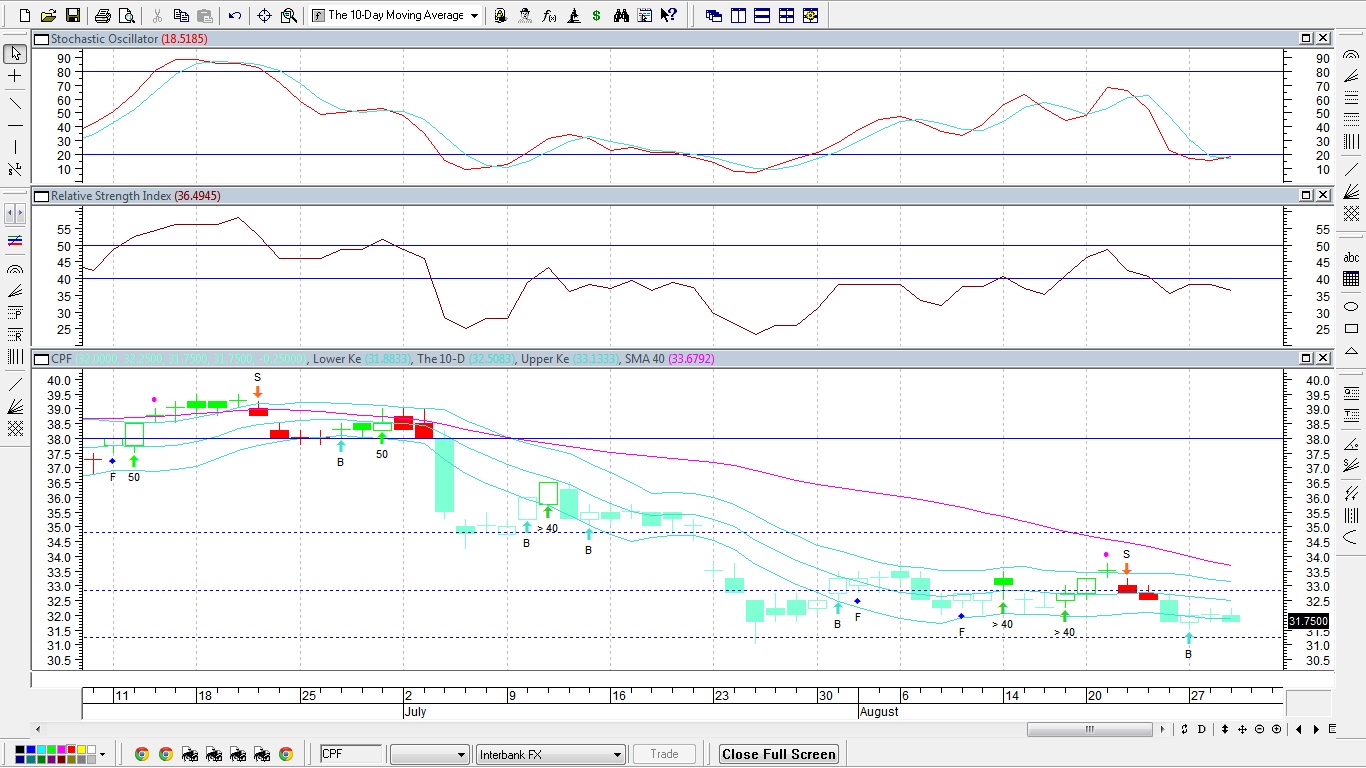Open the function f(x) indicator builder
Viewport: 1366px width, 768px height.
549,15
